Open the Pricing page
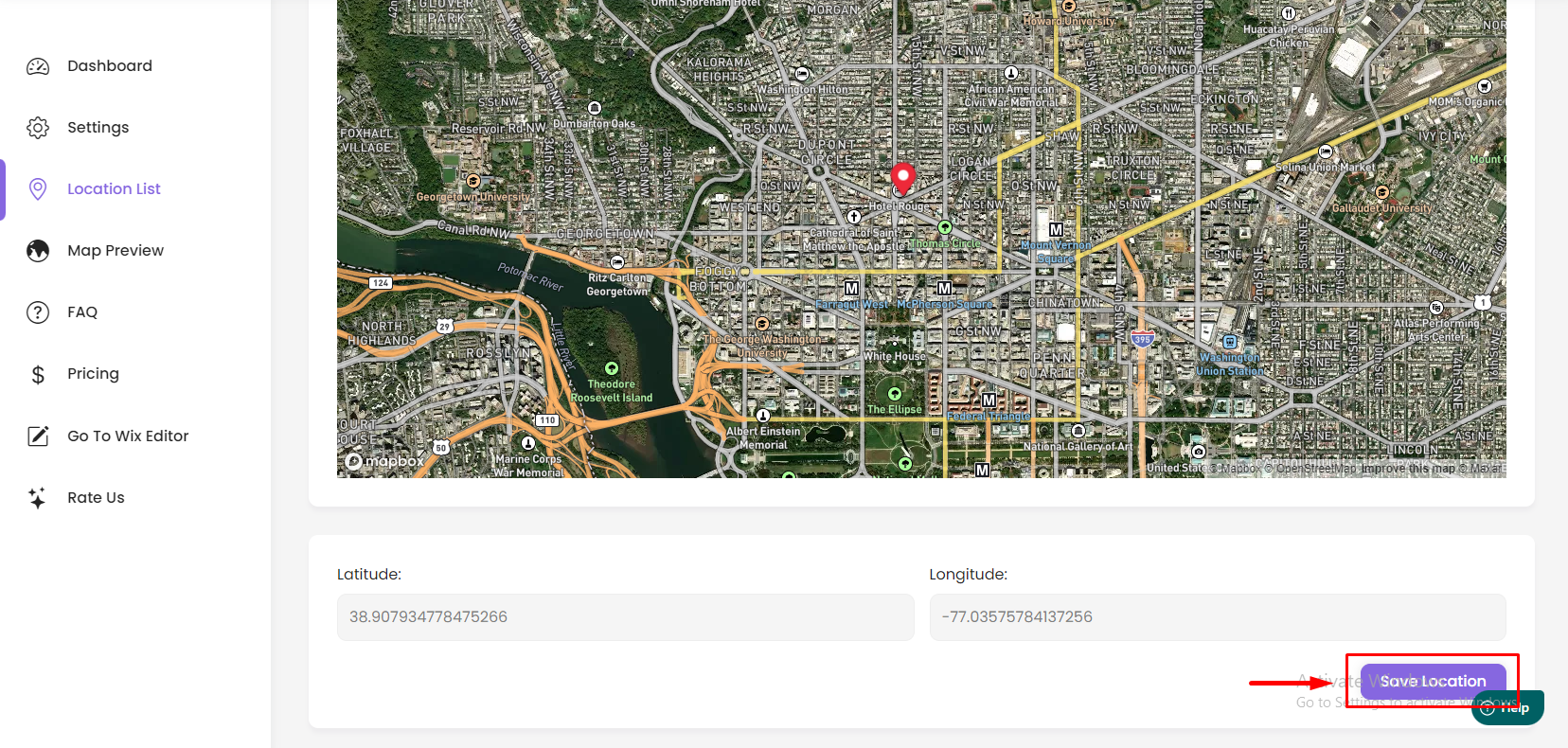The height and width of the screenshot is (748, 1568). point(93,374)
